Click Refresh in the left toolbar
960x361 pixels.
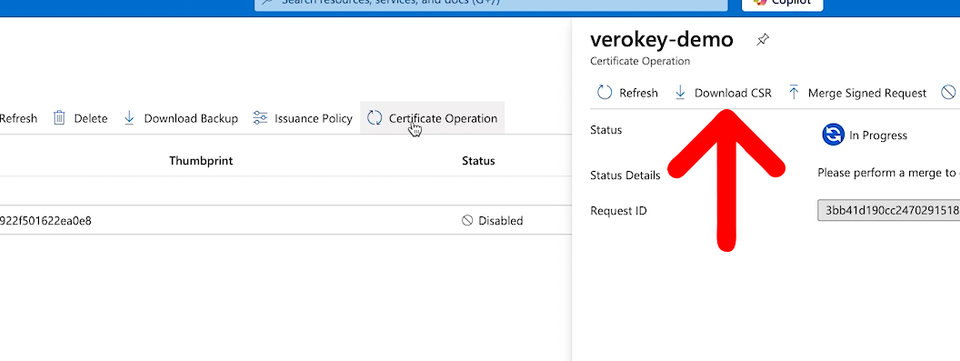pyautogui.click(x=18, y=118)
